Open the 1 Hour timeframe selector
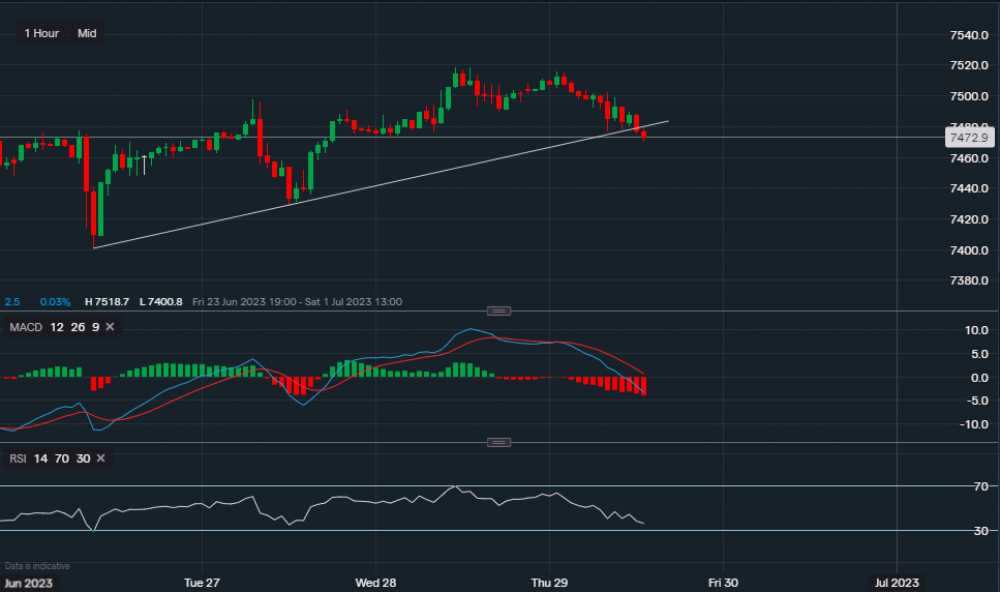 (x=40, y=33)
